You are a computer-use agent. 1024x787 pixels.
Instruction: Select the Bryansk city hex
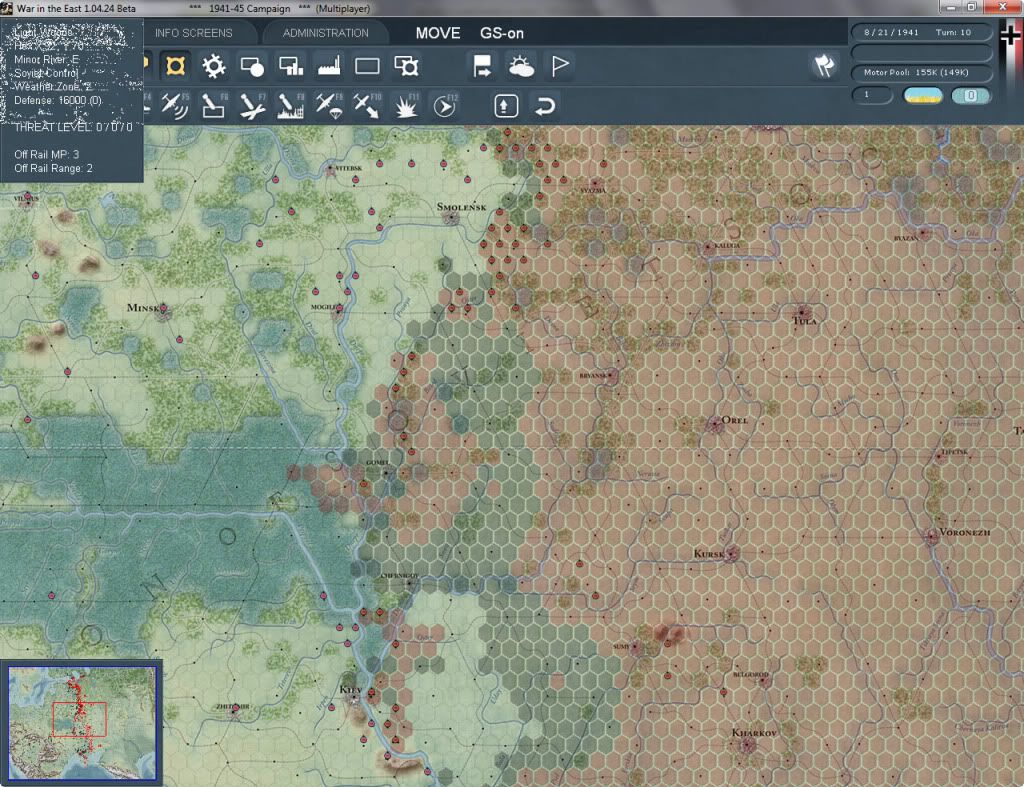click(611, 376)
